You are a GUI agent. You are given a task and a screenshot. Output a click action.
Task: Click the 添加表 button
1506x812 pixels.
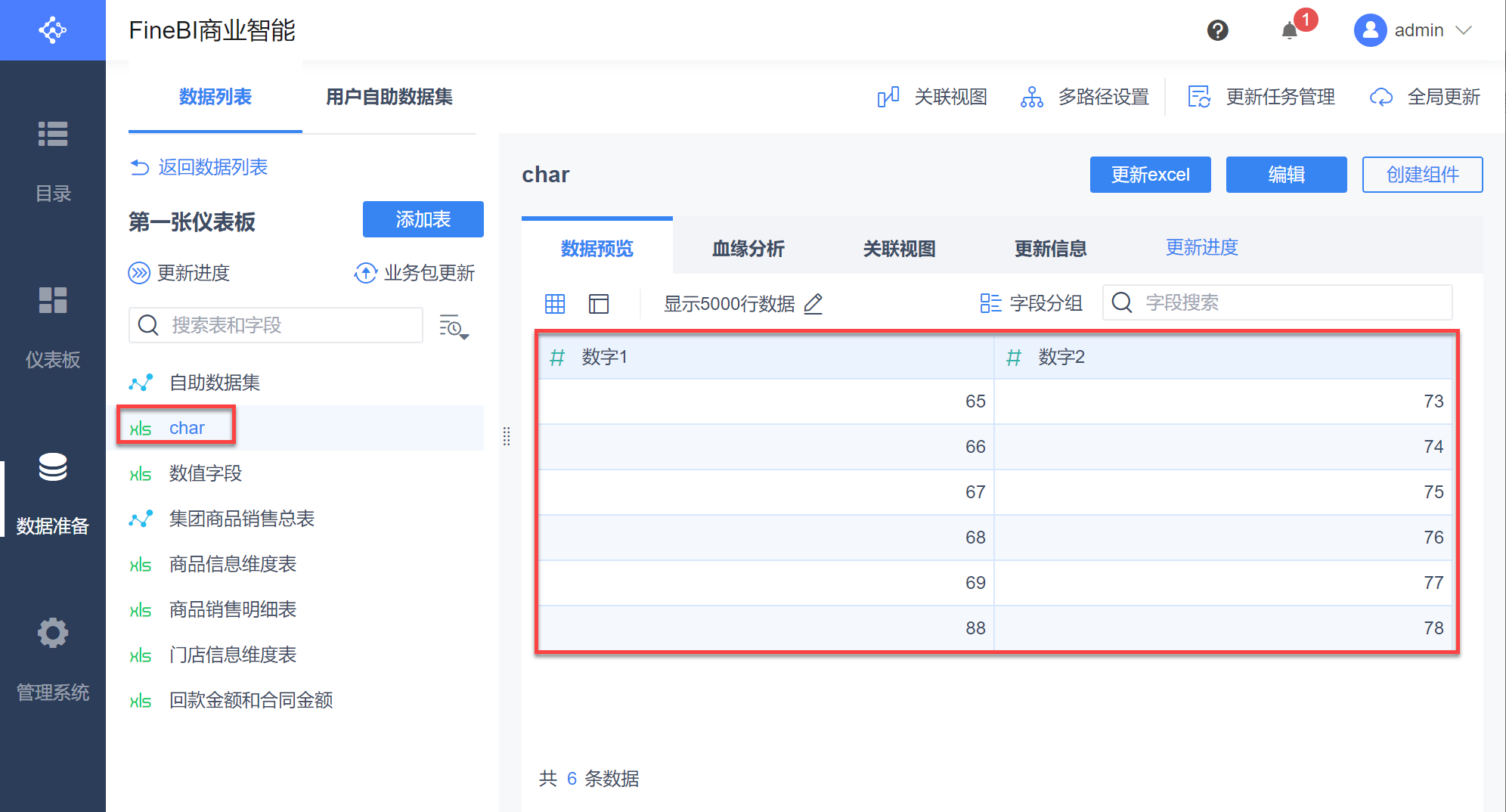[423, 219]
